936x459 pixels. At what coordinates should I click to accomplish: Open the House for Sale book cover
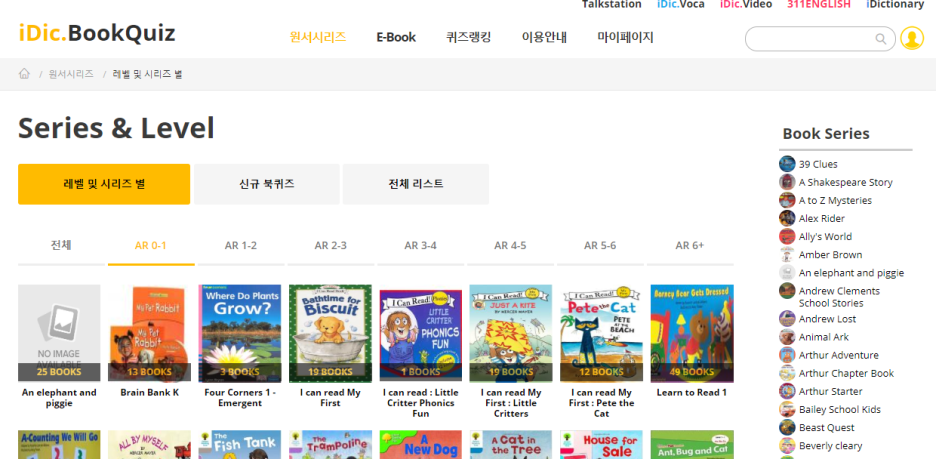point(601,445)
